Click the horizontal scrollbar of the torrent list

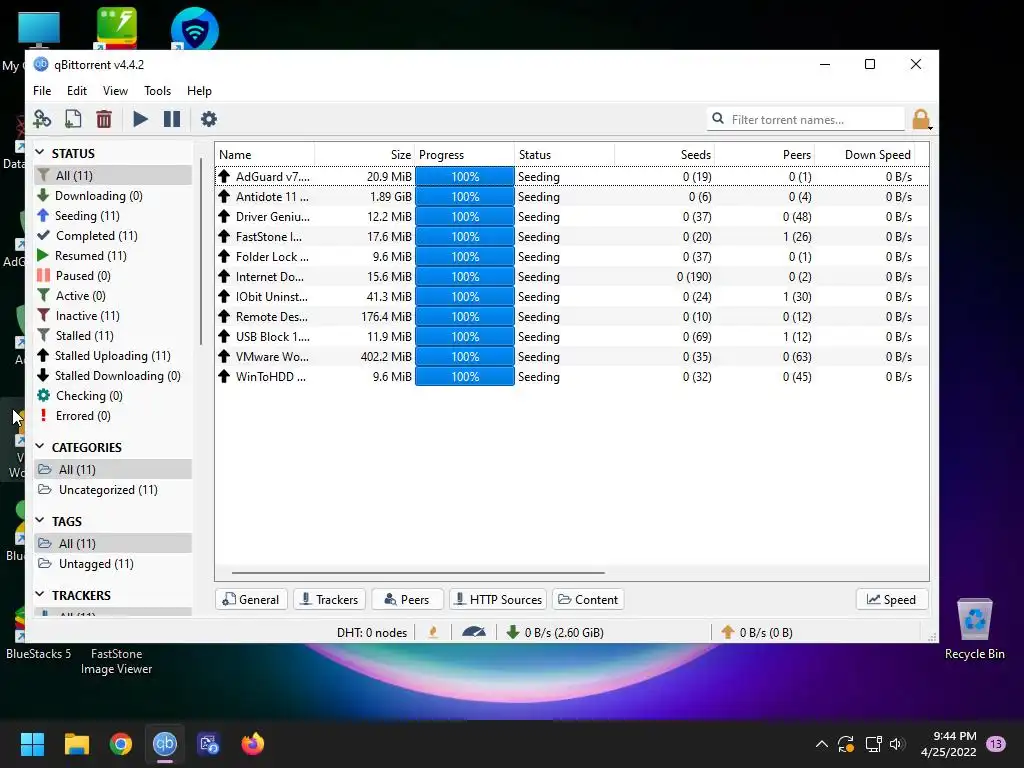pos(418,573)
